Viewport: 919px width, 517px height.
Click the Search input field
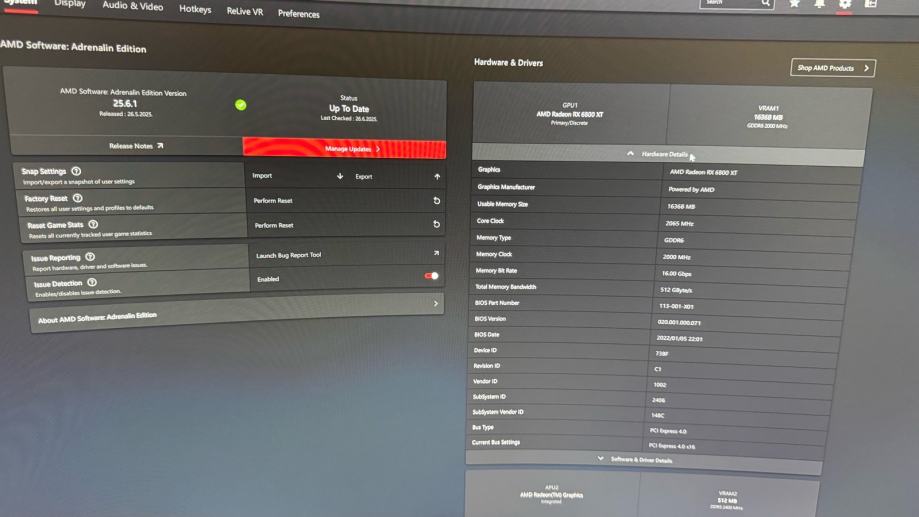tap(736, 4)
